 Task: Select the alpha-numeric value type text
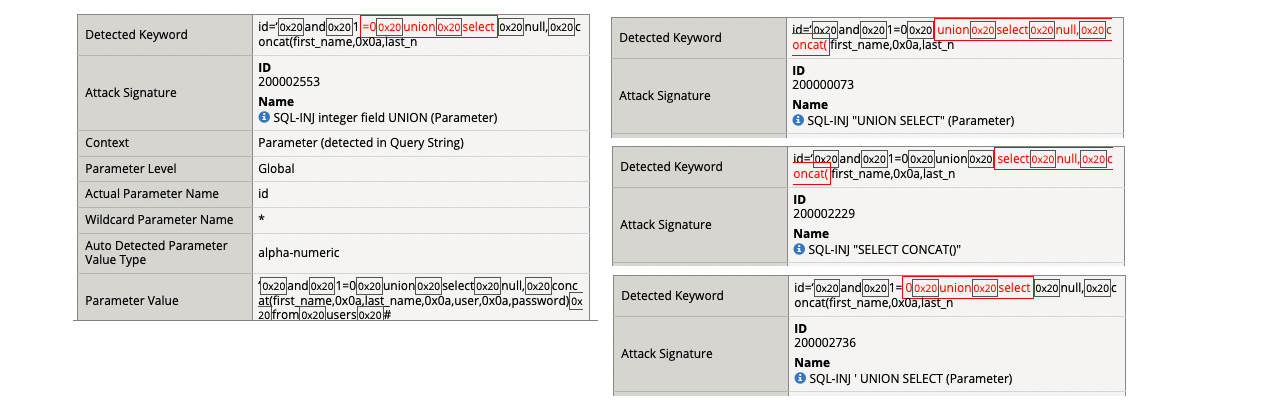tap(299, 253)
